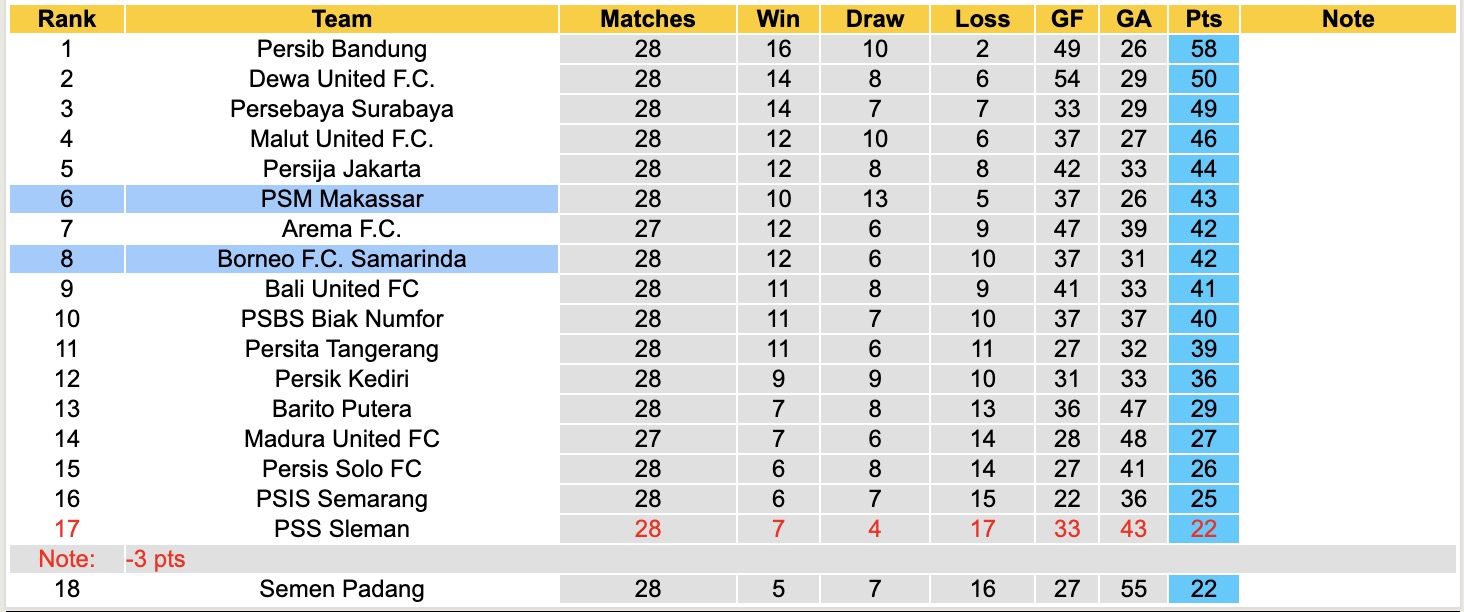Image resolution: width=1464 pixels, height=612 pixels.
Task: Click the Rank column header
Action: [x=67, y=19]
